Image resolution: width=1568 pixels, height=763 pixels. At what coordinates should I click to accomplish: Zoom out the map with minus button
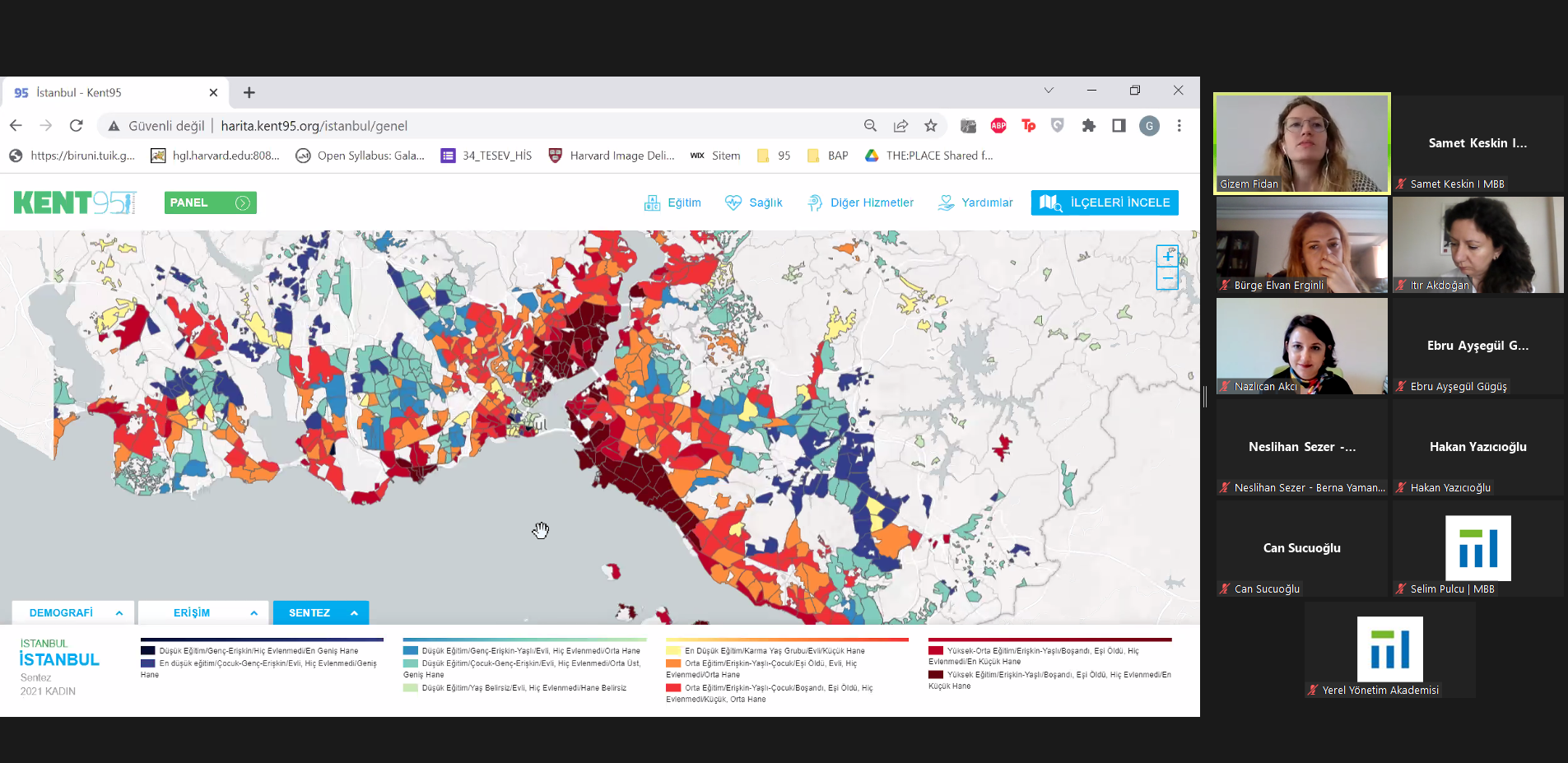(x=1167, y=278)
